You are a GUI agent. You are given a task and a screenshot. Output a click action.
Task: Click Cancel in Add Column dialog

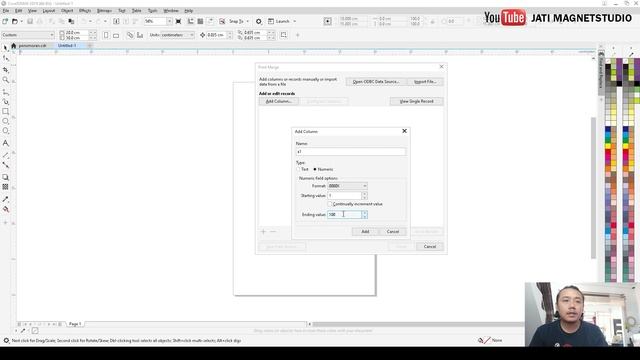pyautogui.click(x=393, y=231)
